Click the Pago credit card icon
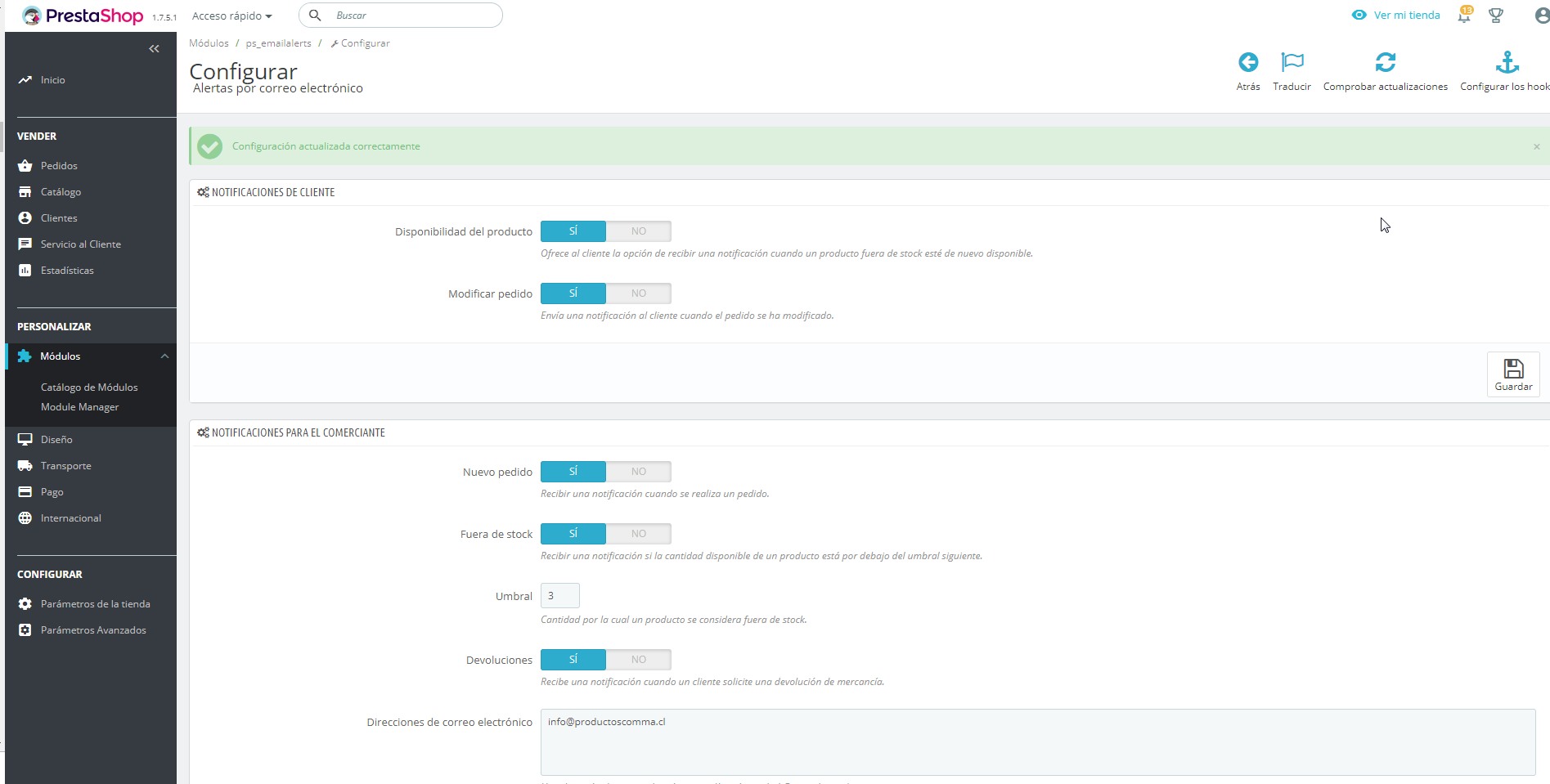 [x=25, y=491]
